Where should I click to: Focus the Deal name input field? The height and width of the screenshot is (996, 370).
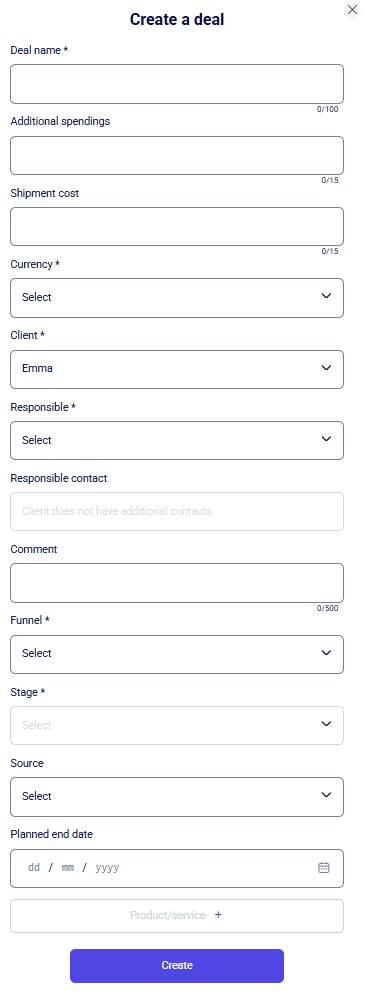pos(177,84)
